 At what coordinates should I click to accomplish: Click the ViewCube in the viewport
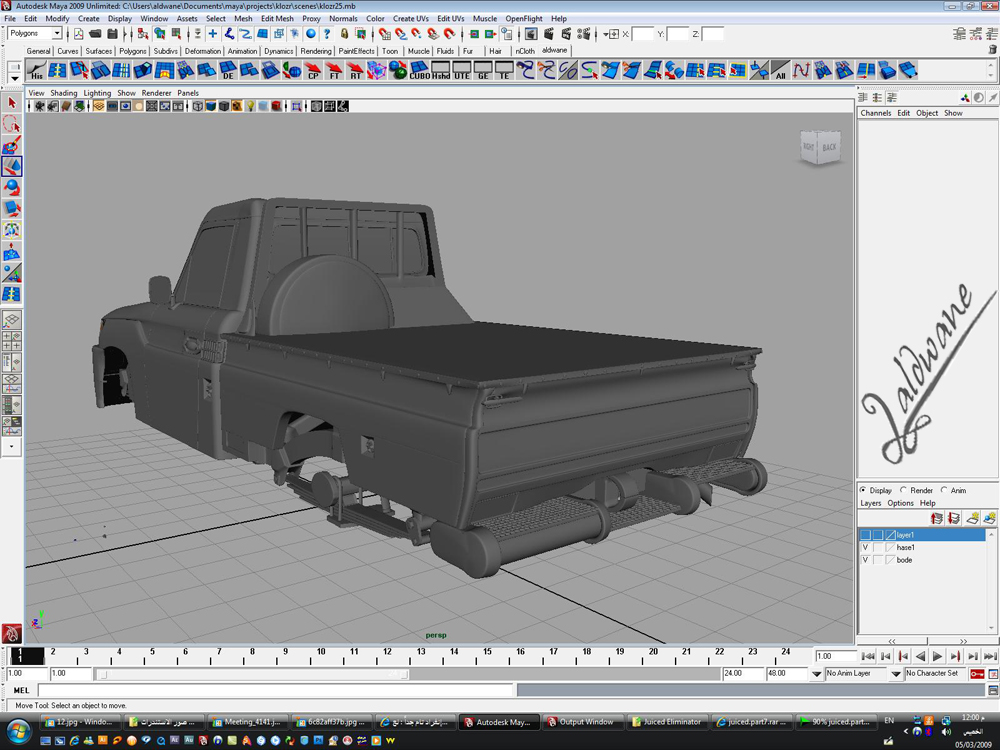(820, 147)
